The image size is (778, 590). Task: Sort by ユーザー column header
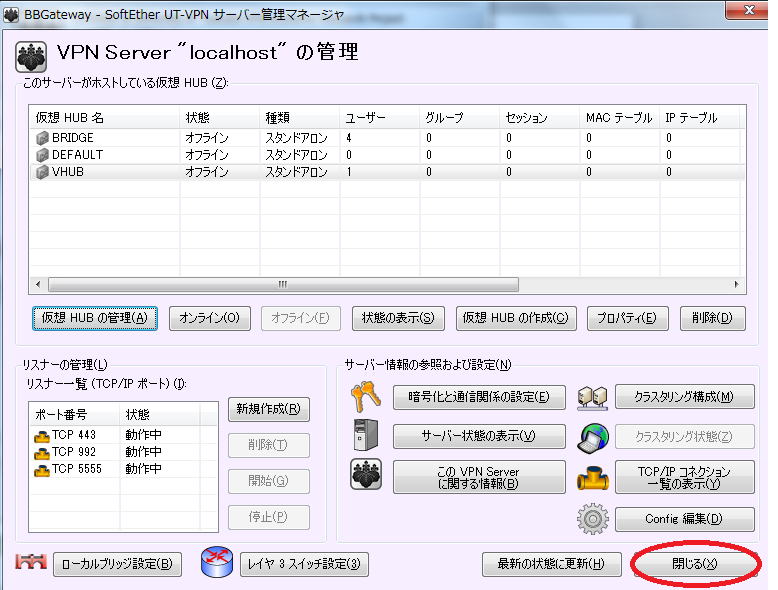tap(380, 118)
